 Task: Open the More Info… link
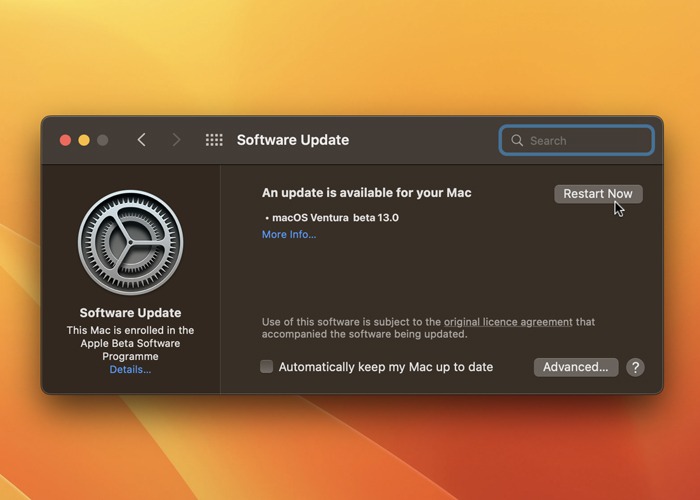coord(289,234)
